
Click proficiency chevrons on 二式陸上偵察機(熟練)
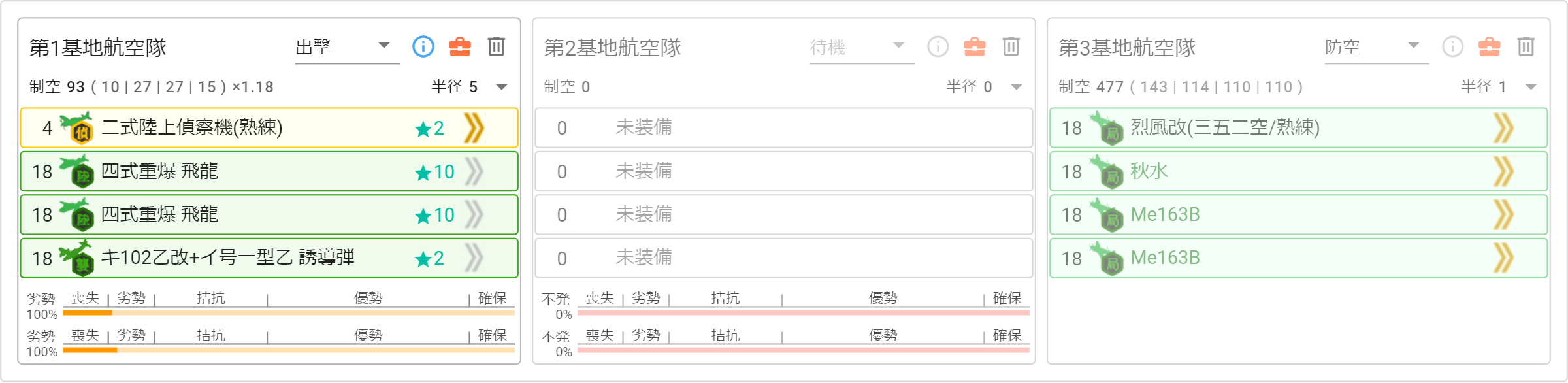point(474,127)
